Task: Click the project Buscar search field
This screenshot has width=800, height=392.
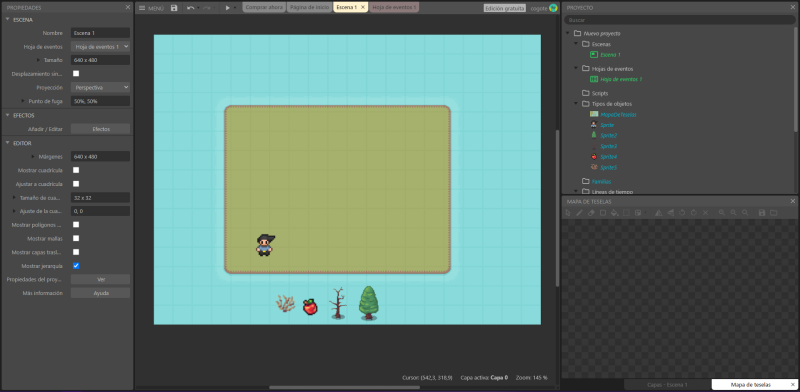Action: pyautogui.click(x=680, y=20)
